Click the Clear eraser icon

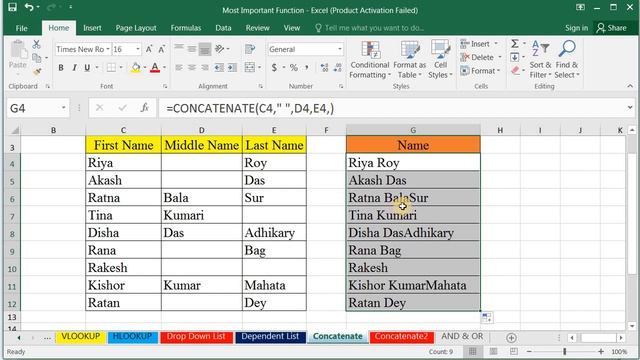coord(516,71)
